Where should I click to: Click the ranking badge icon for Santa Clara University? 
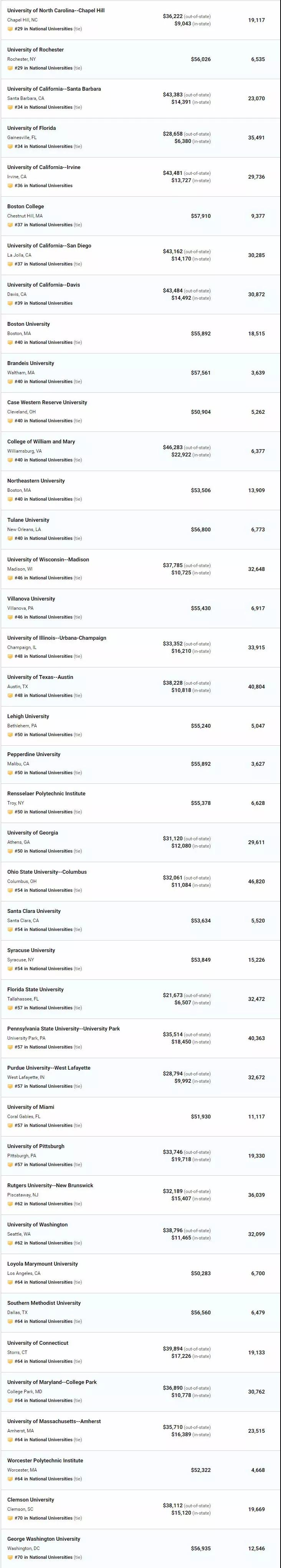10,929
